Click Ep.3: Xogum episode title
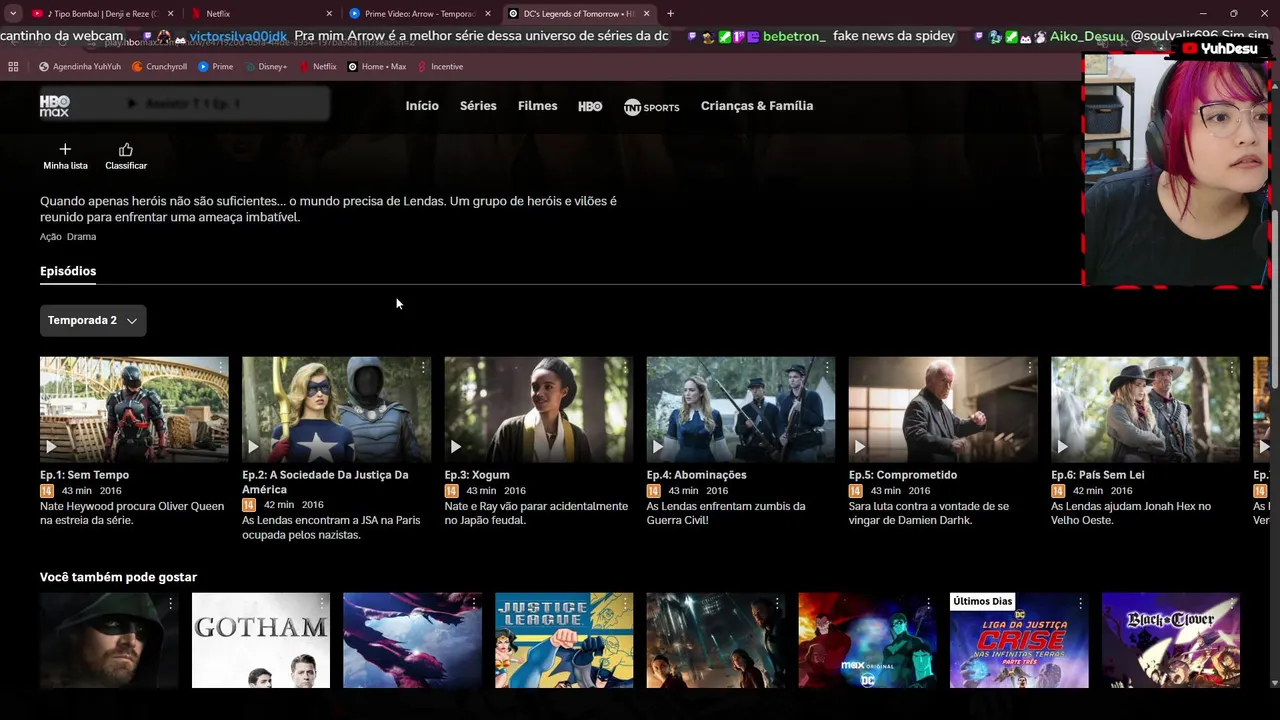 (477, 475)
